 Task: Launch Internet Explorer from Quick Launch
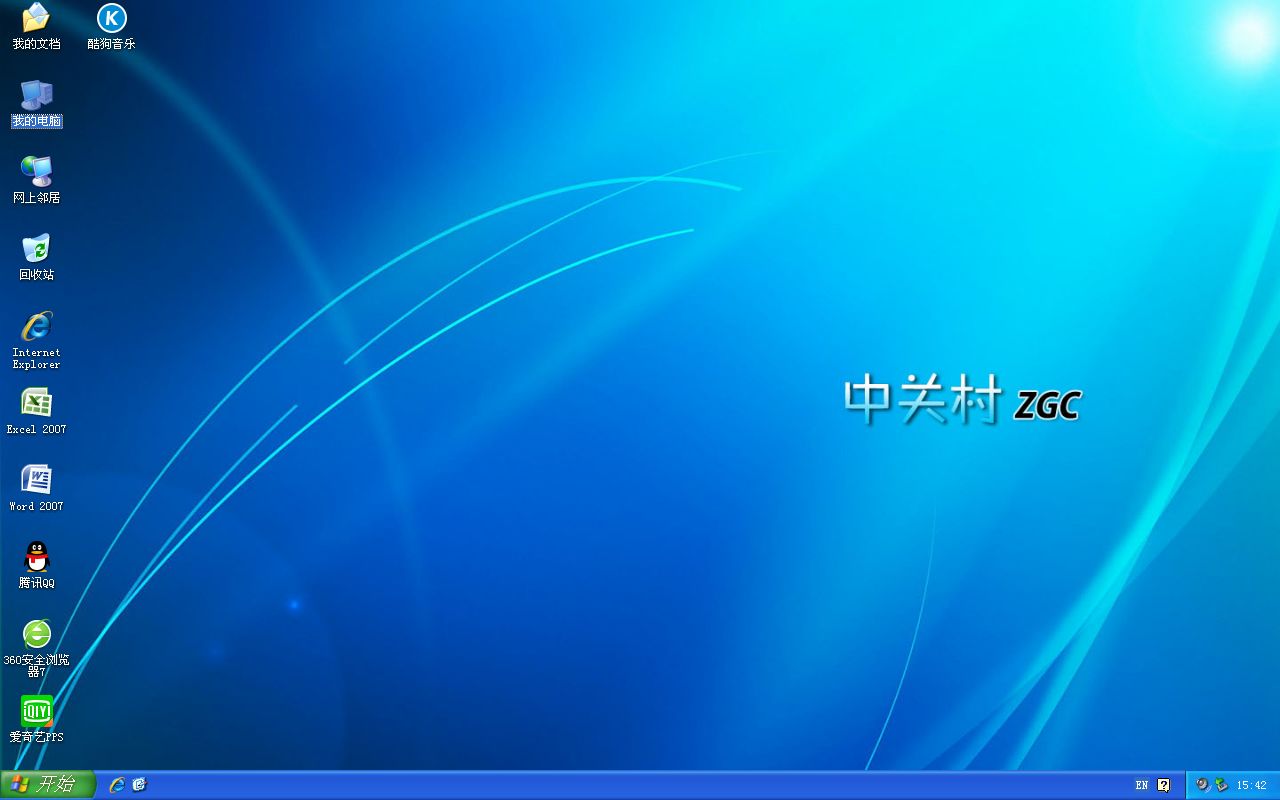tap(118, 785)
